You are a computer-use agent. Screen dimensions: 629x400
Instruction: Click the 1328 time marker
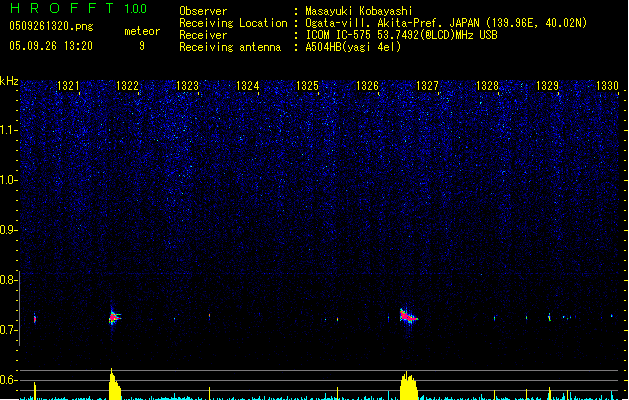click(x=487, y=86)
